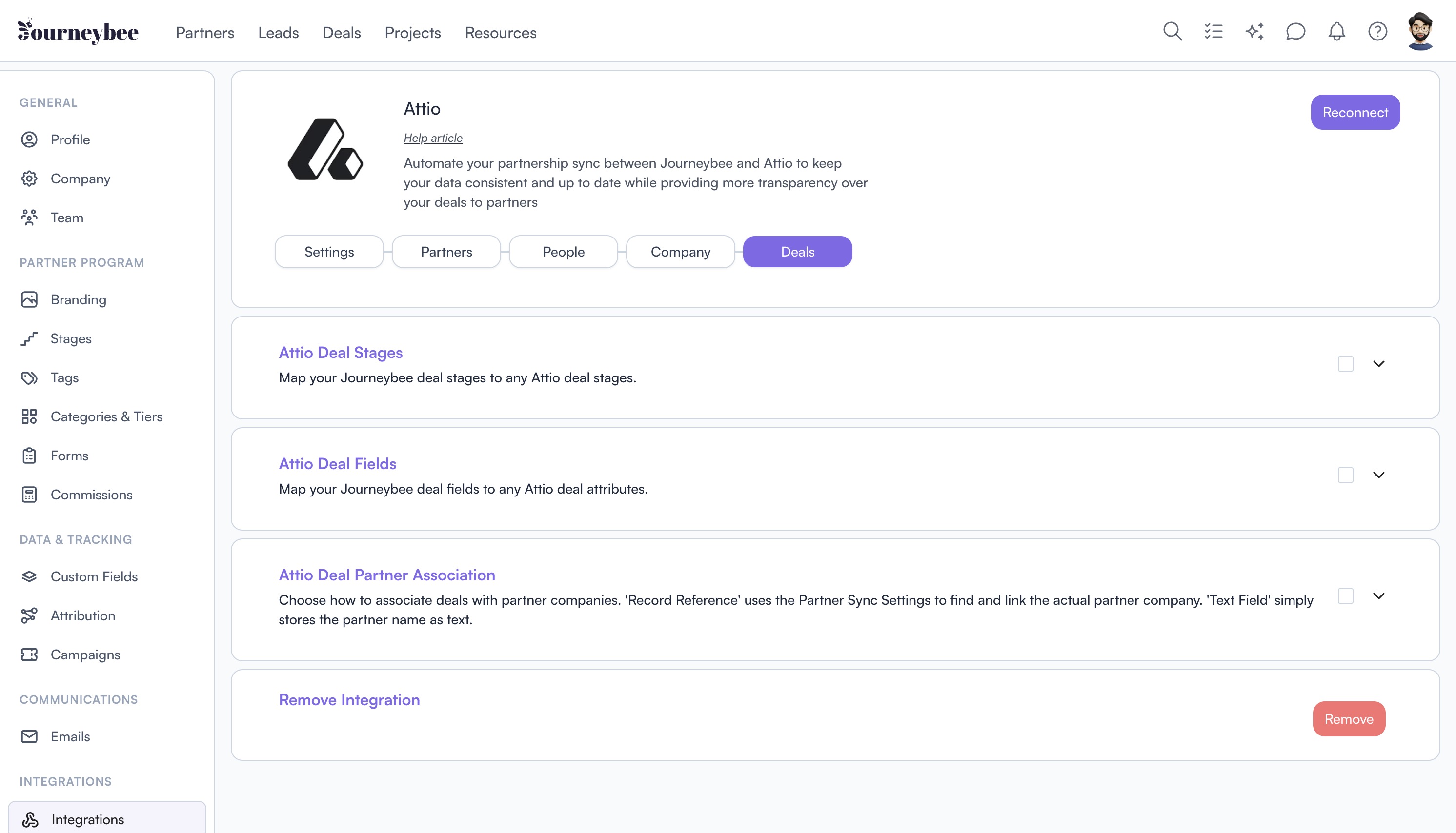Check the Deal Partner Association checkbox
This screenshot has width=1456, height=833.
click(1346, 596)
